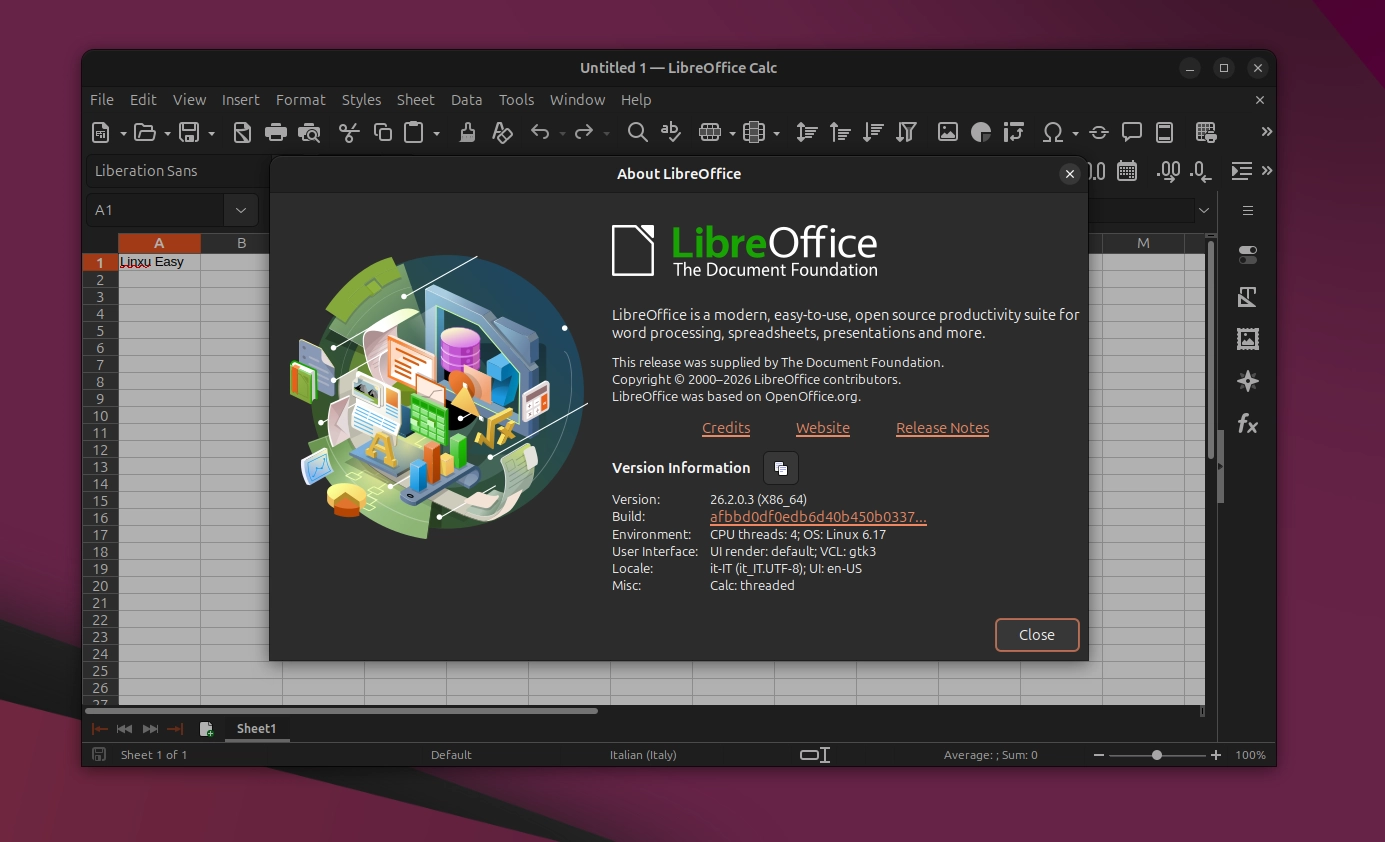This screenshot has height=842, width=1385.
Task: Toggle the Properties deck in the sidebar
Action: coord(1247,255)
